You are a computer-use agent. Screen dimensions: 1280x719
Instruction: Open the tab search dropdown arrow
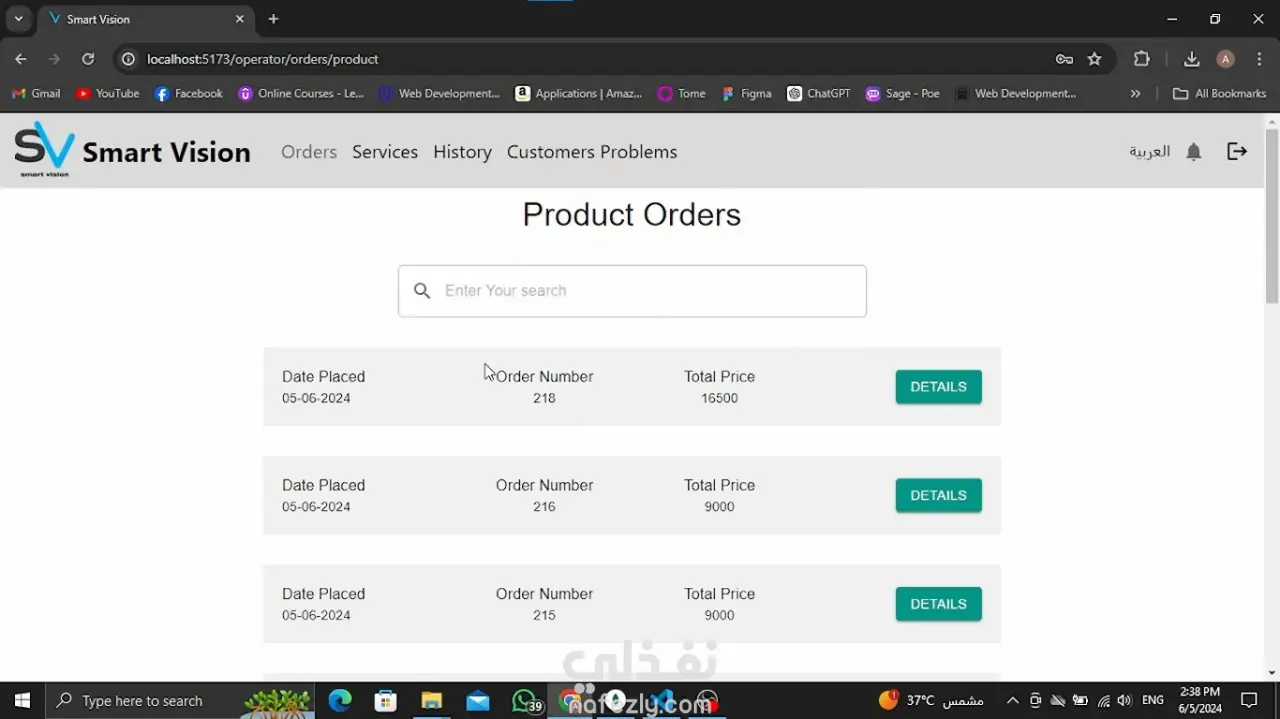pyautogui.click(x=18, y=19)
